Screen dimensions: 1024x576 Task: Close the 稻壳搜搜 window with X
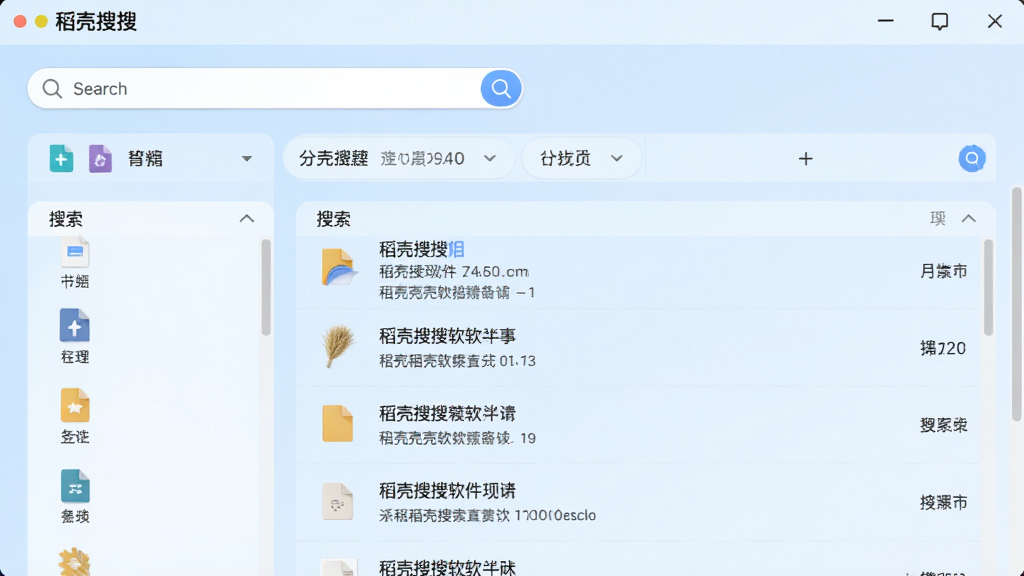(x=995, y=22)
